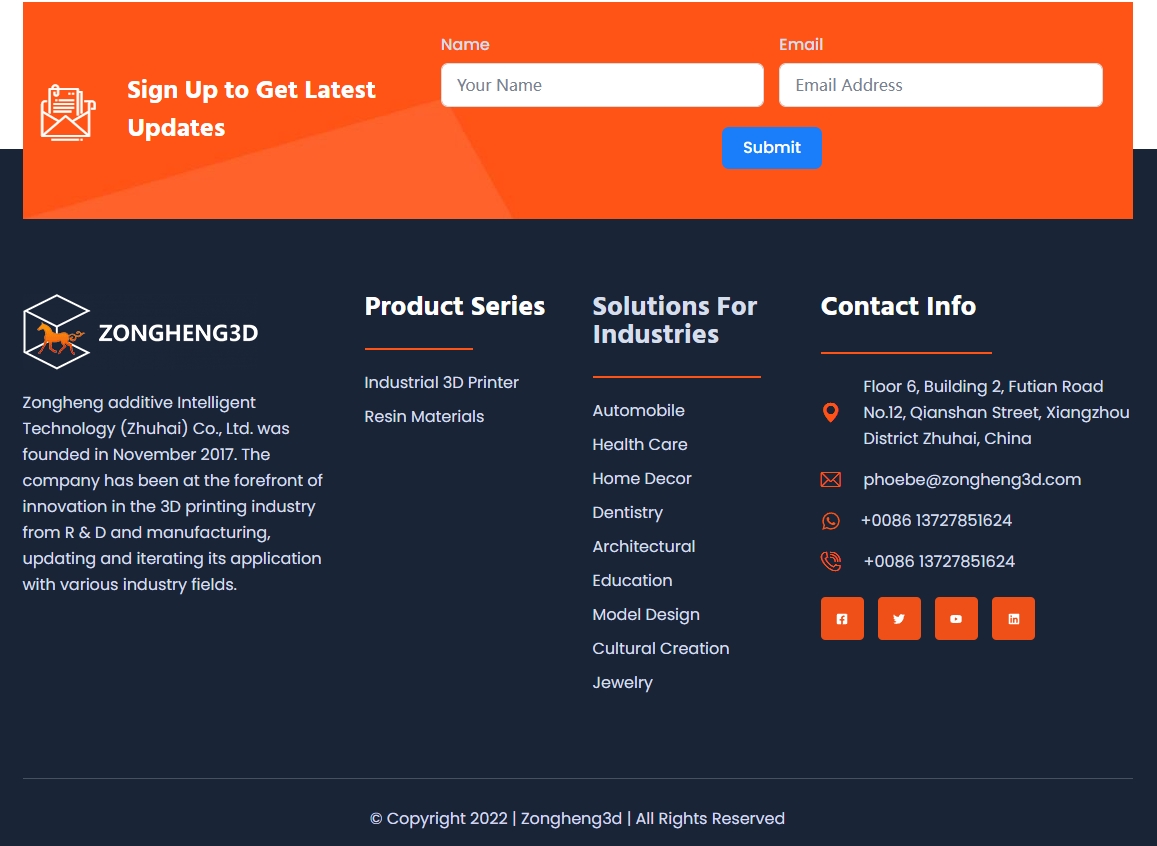Viewport: 1157px width, 846px height.
Task: Select the Dentistry solutions link
Action: point(627,513)
